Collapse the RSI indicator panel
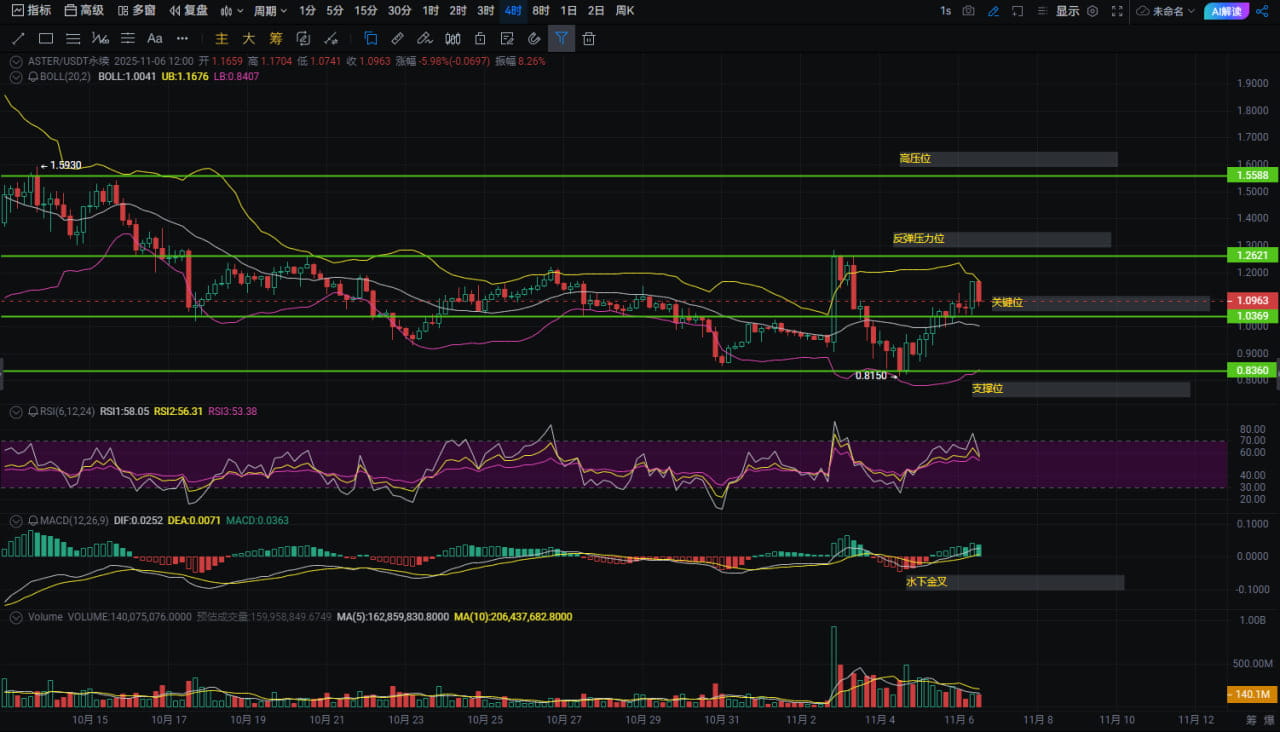 16,411
